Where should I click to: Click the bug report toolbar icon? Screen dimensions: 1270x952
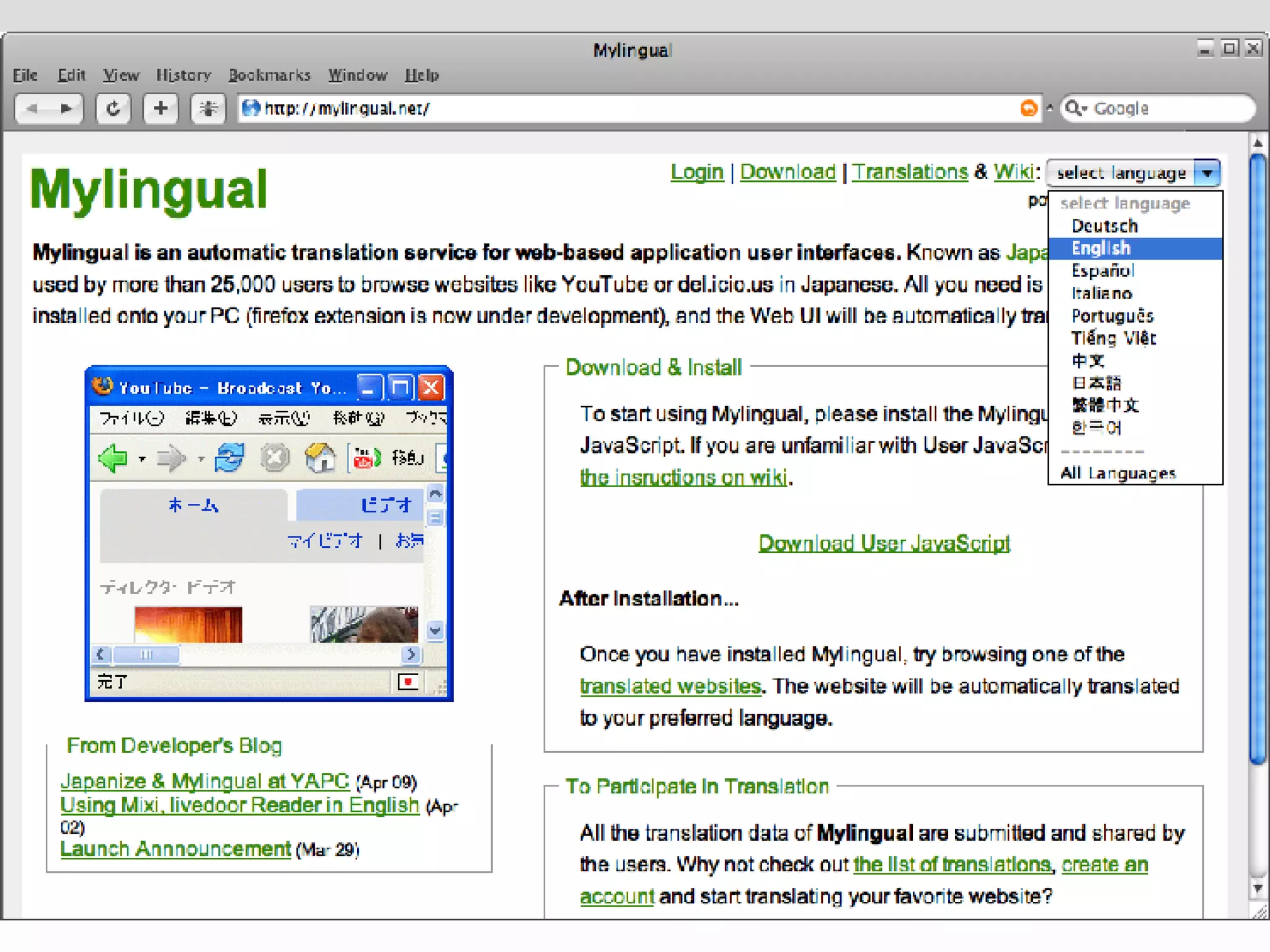click(208, 109)
